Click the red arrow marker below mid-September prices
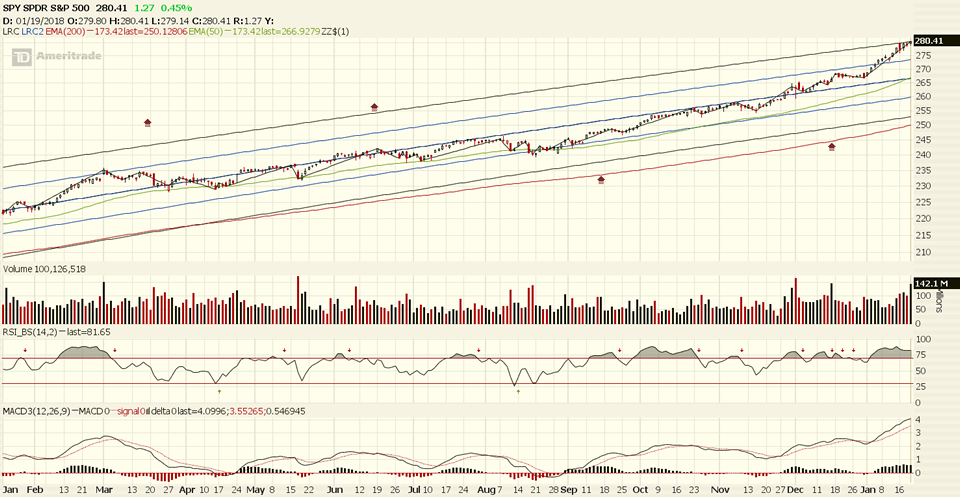 point(601,180)
